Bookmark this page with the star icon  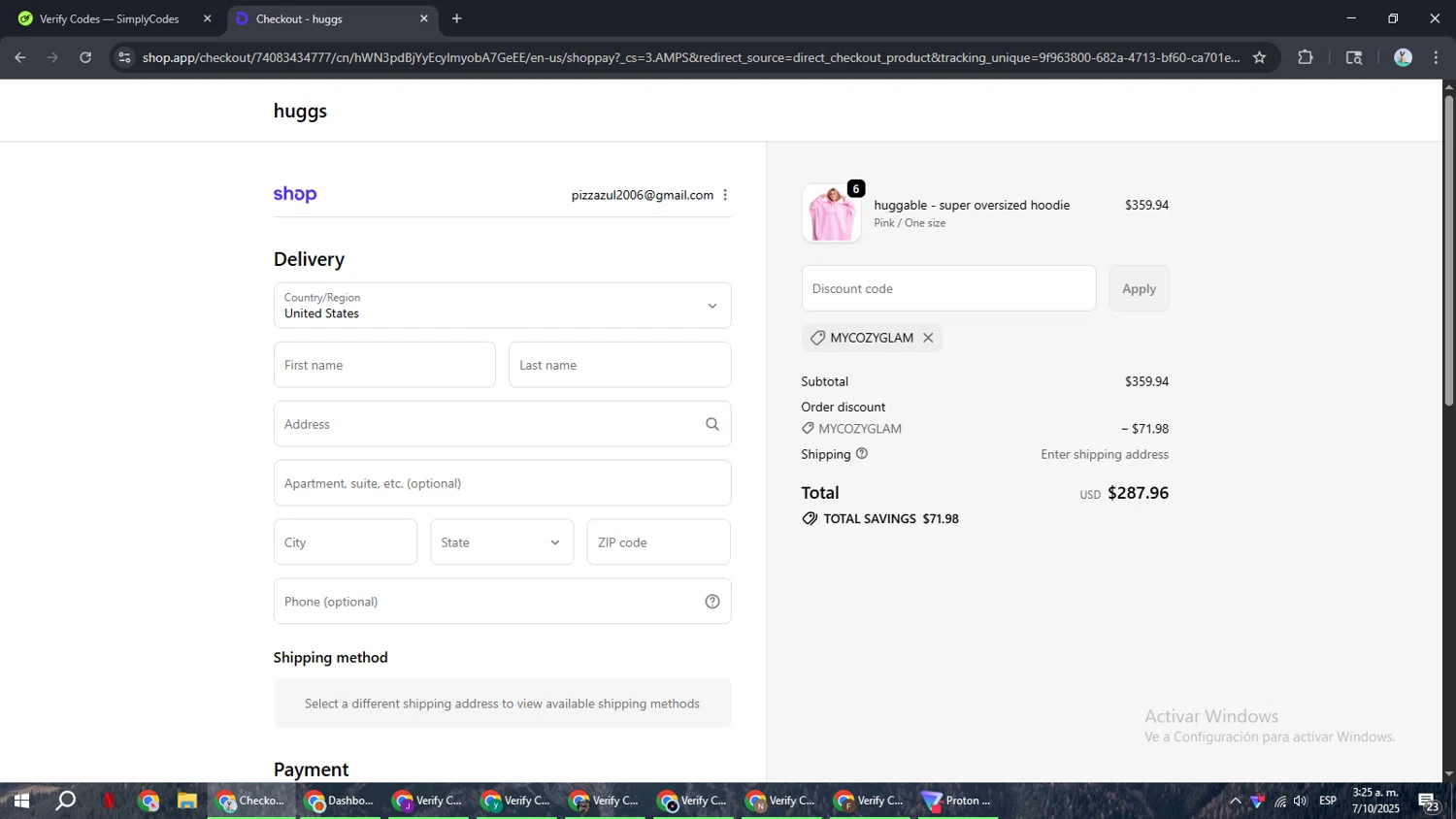click(1259, 57)
